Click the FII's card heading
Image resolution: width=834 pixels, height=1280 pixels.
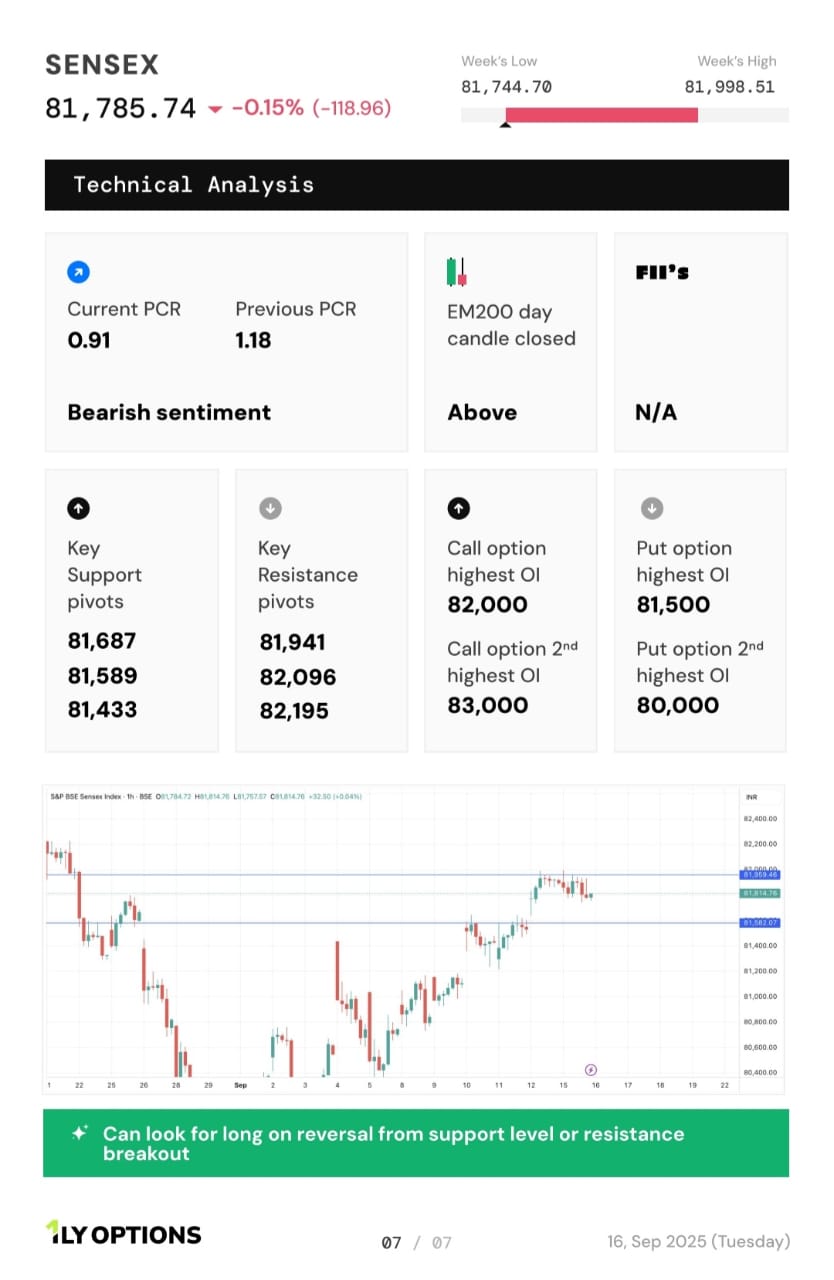pos(662,272)
